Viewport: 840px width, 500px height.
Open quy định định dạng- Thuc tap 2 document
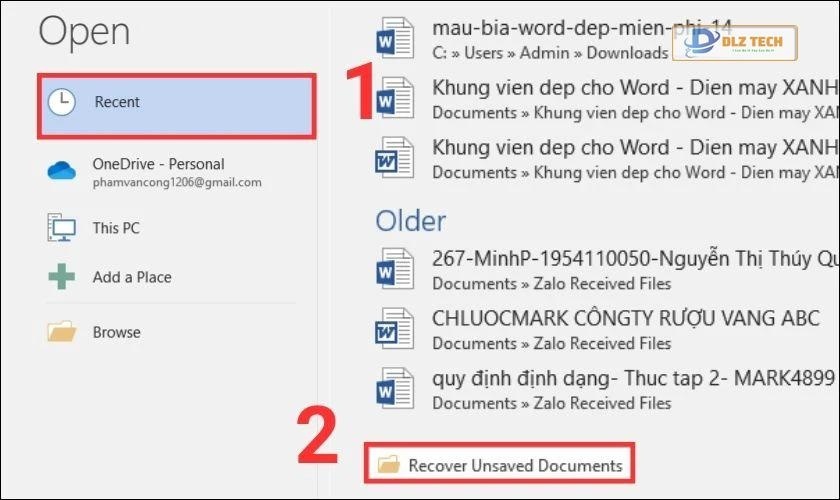coord(634,378)
